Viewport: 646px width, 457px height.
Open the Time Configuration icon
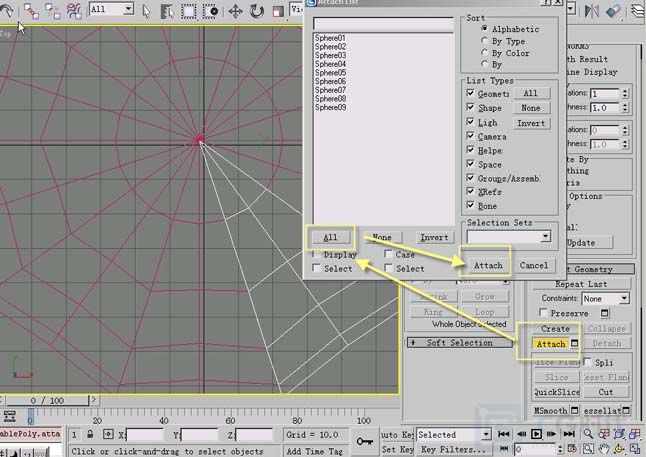pos(572,448)
